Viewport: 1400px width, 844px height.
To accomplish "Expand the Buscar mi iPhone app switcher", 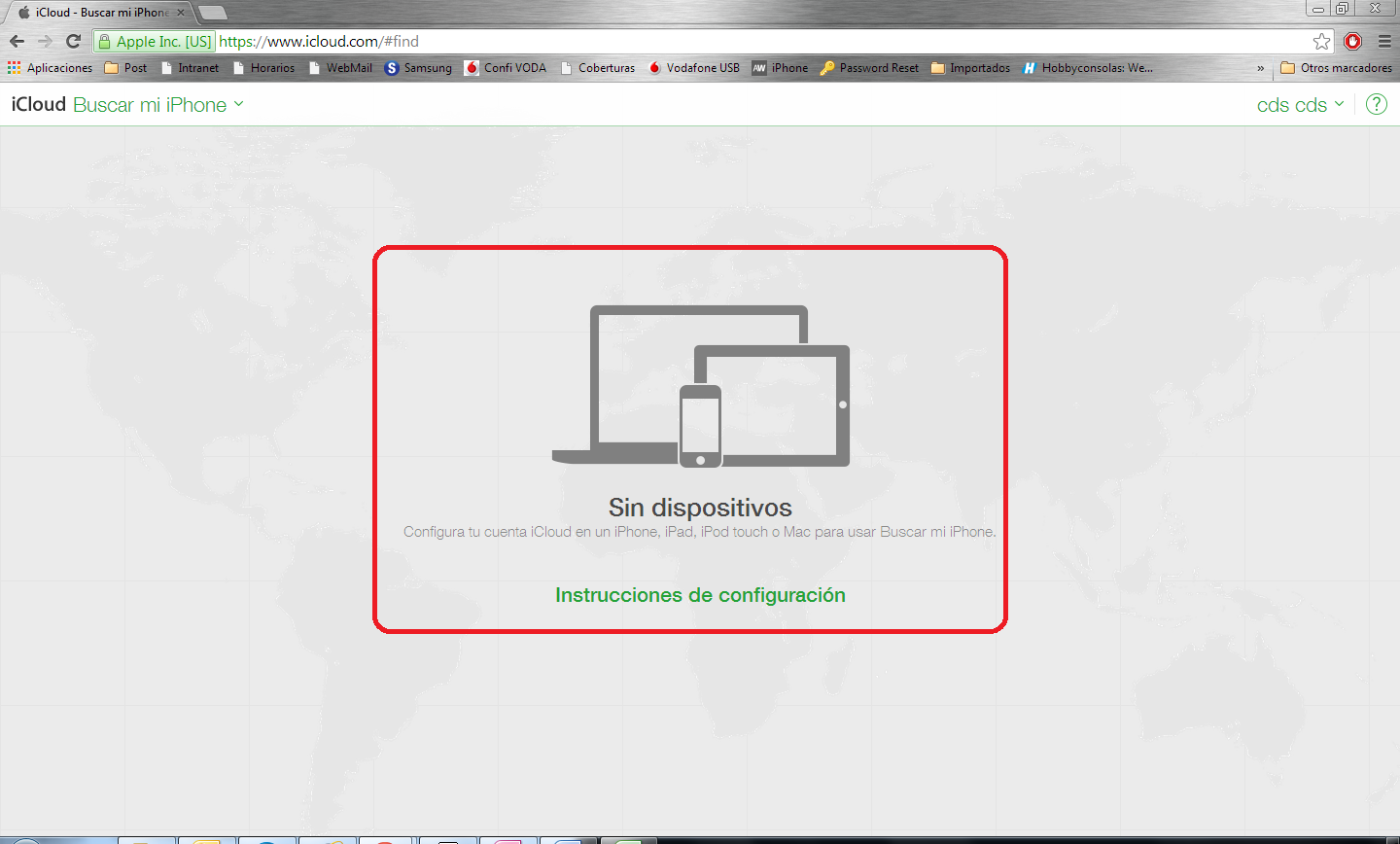I will pos(158,105).
